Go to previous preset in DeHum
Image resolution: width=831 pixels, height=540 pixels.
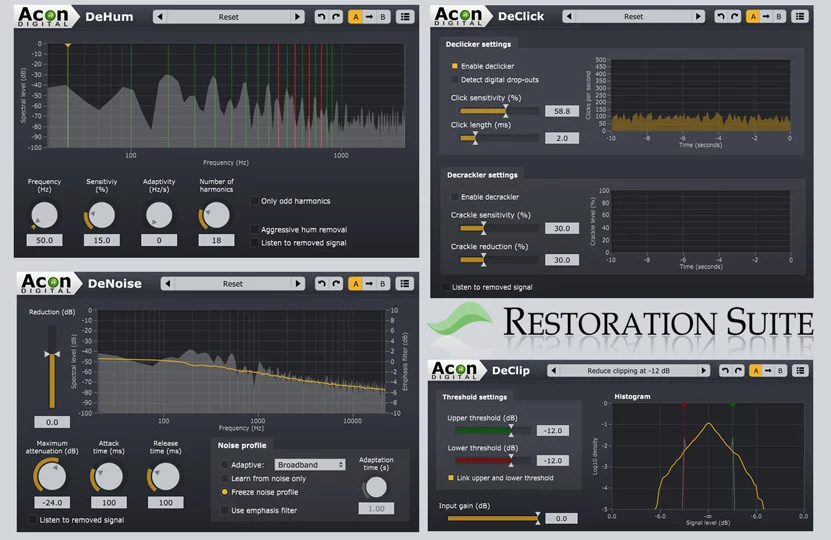[160, 17]
